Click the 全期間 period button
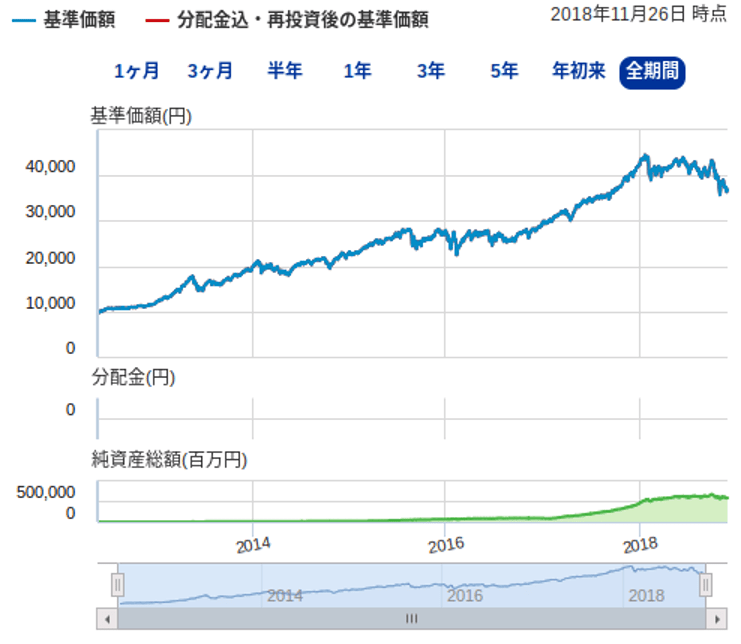The width and height of the screenshot is (741, 644). pos(652,71)
